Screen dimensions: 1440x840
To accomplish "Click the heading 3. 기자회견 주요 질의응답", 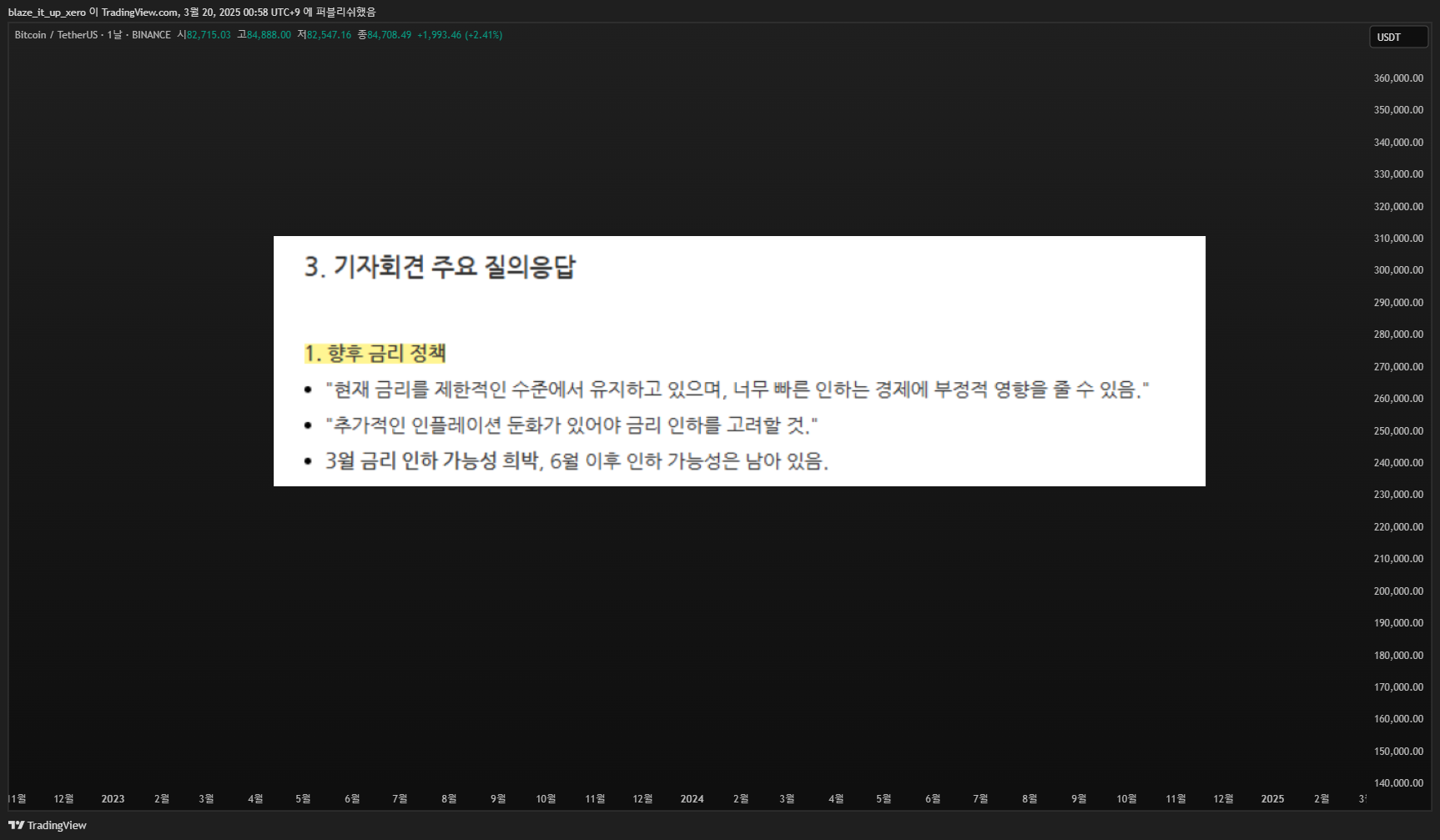I will tap(440, 267).
